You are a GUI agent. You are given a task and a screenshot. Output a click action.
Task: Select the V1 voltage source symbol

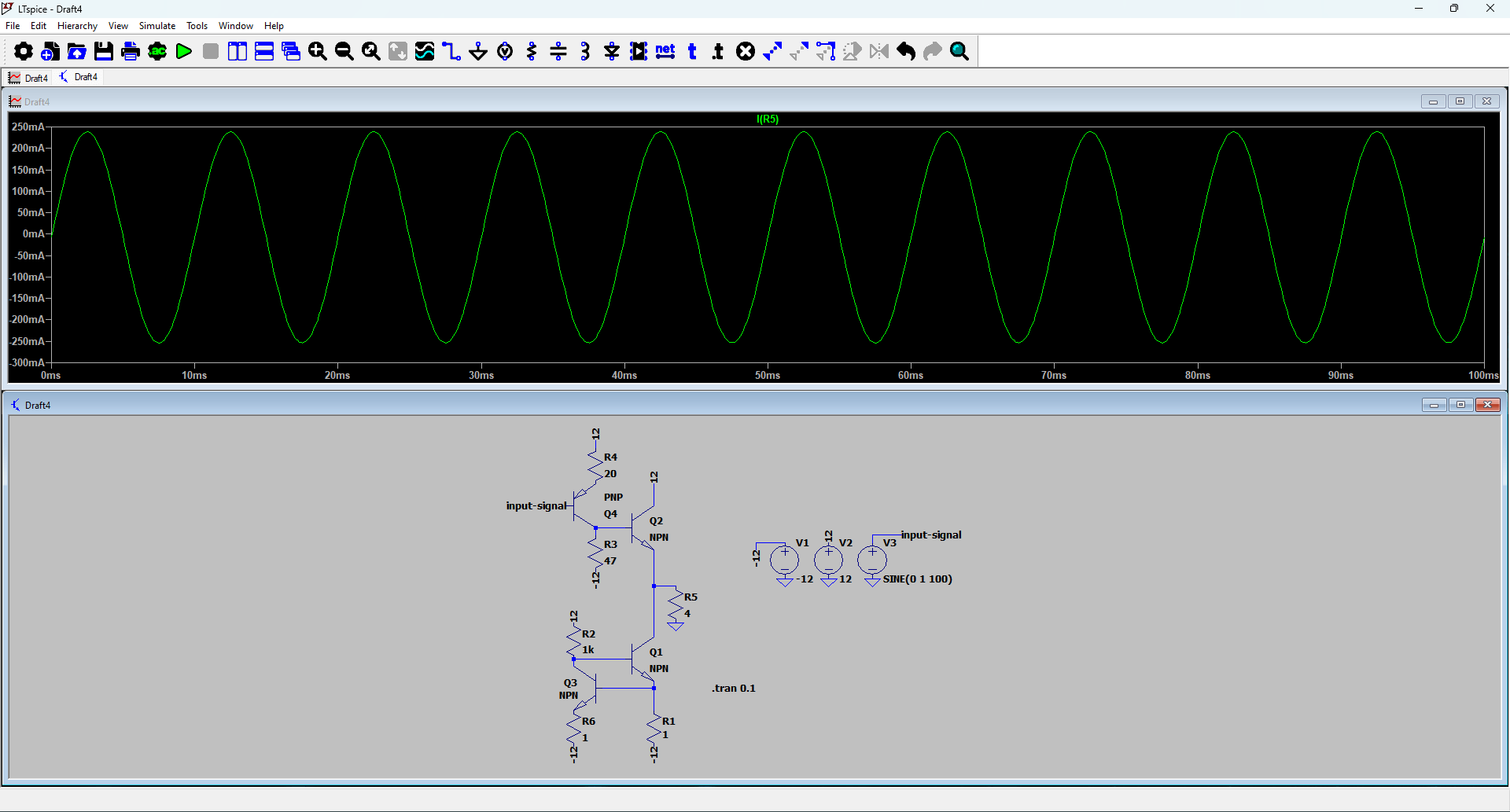click(x=784, y=560)
